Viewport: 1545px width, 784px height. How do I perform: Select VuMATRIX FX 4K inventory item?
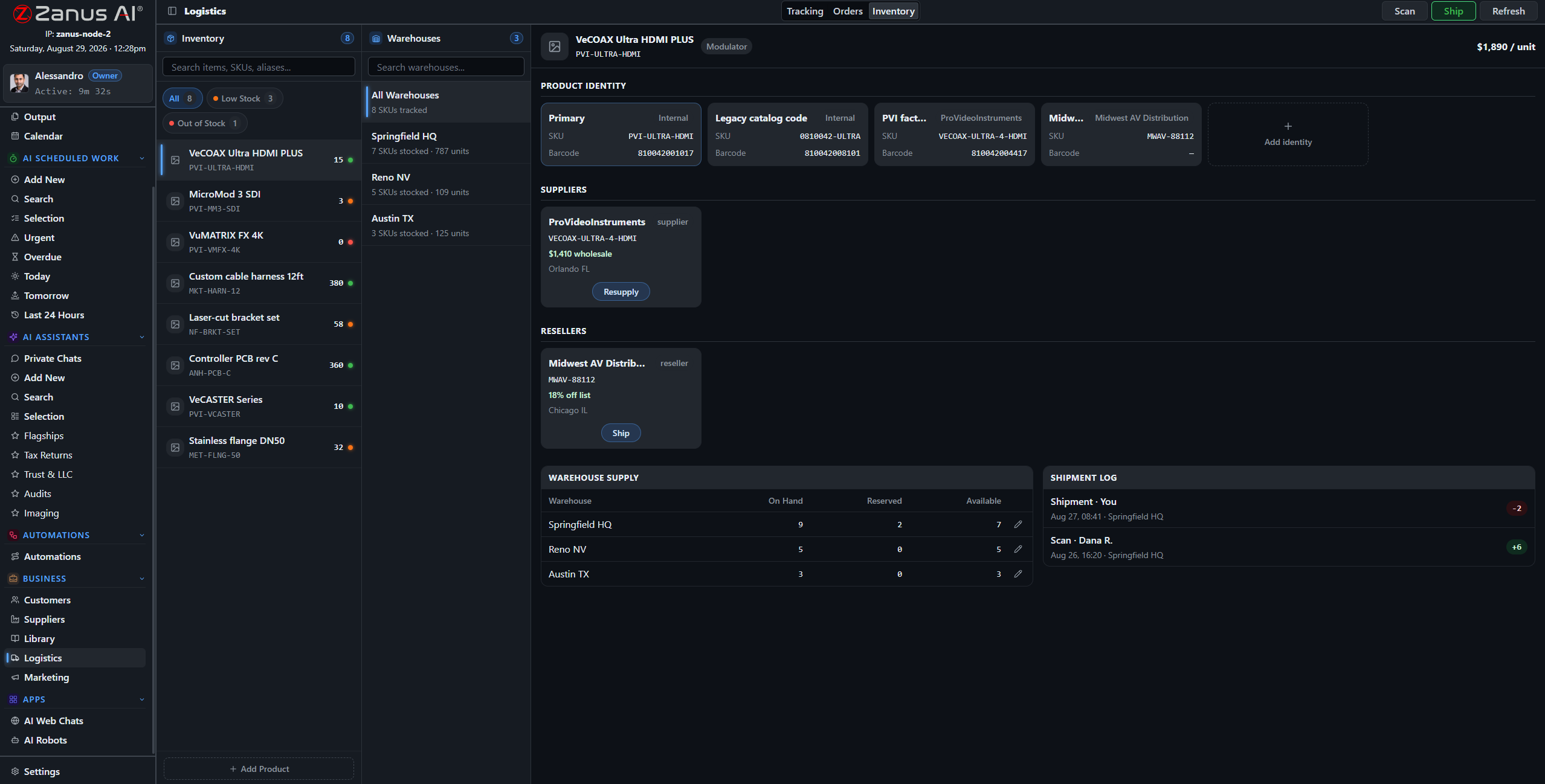[259, 242]
